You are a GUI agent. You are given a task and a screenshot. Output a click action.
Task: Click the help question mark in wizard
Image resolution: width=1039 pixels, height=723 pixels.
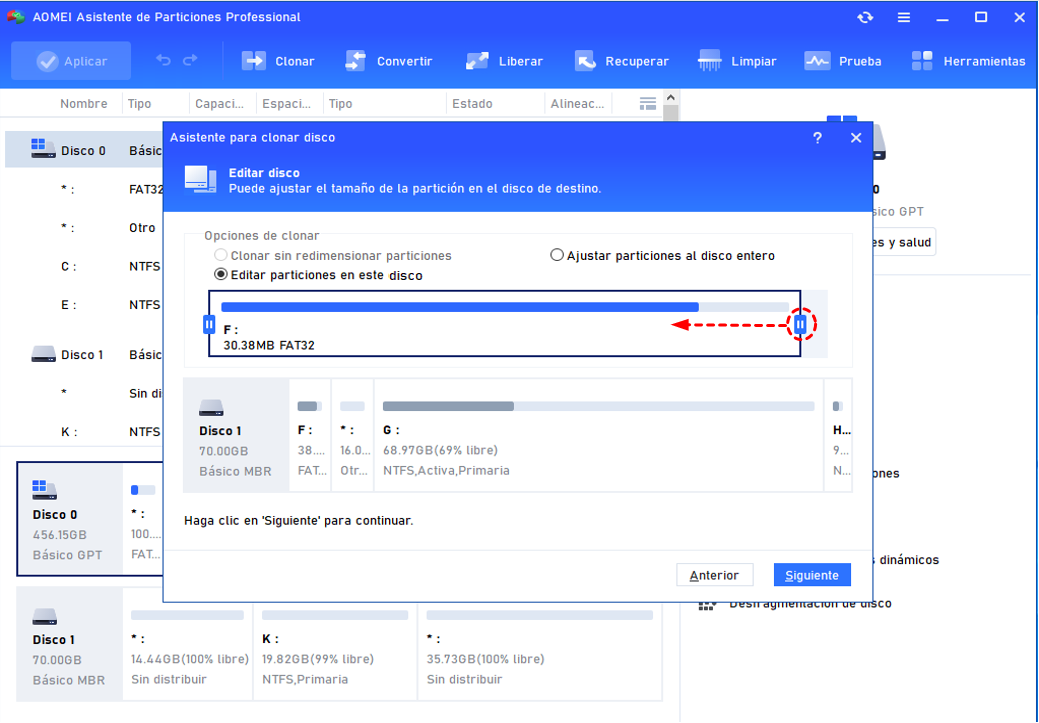tap(817, 138)
